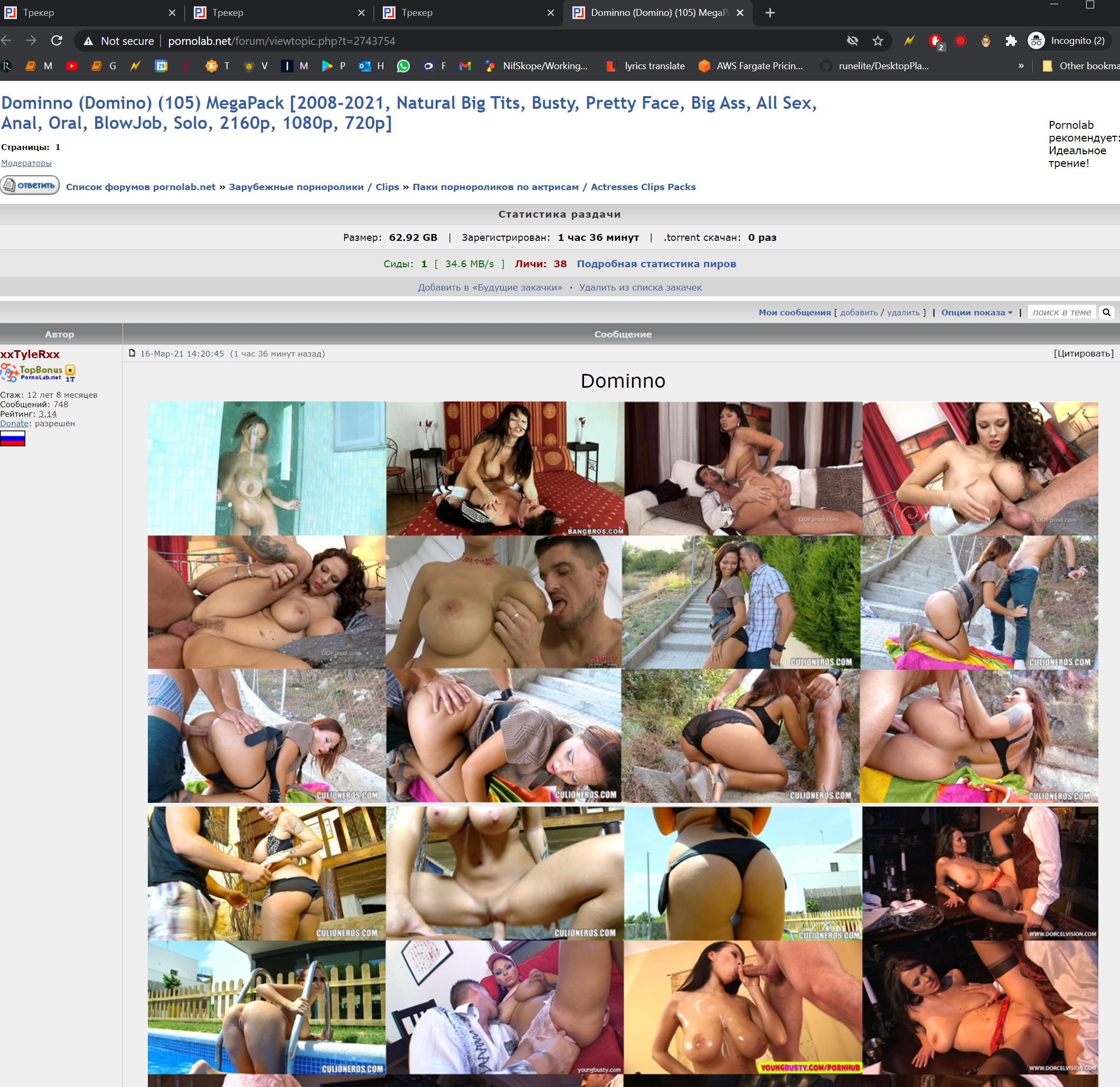1120x1087 pixels.
Task: Open Подробная статистика пиров link
Action: click(x=656, y=264)
